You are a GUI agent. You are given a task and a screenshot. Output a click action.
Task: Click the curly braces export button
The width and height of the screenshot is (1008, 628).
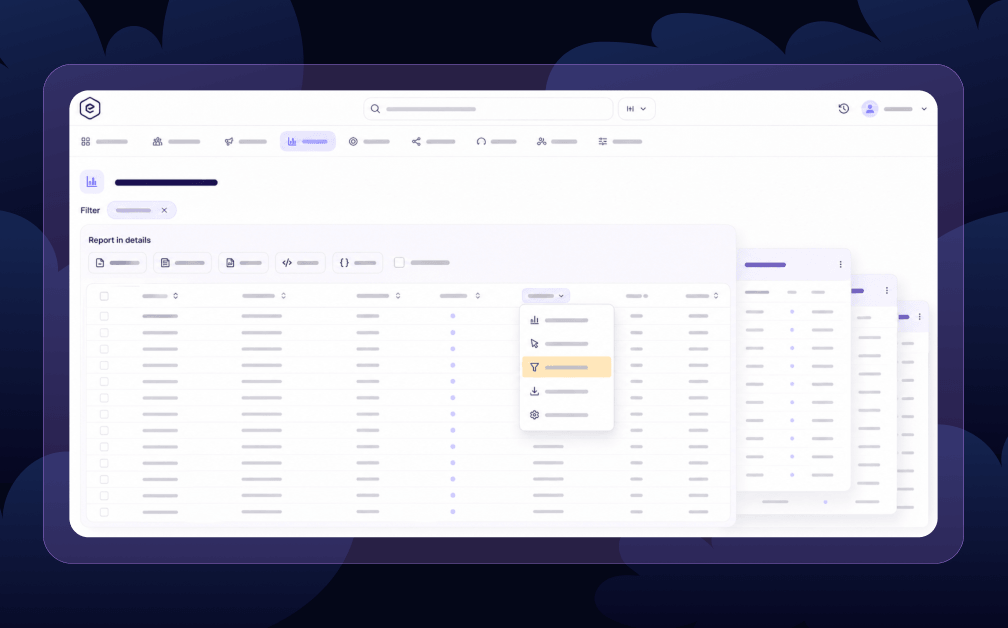point(357,263)
